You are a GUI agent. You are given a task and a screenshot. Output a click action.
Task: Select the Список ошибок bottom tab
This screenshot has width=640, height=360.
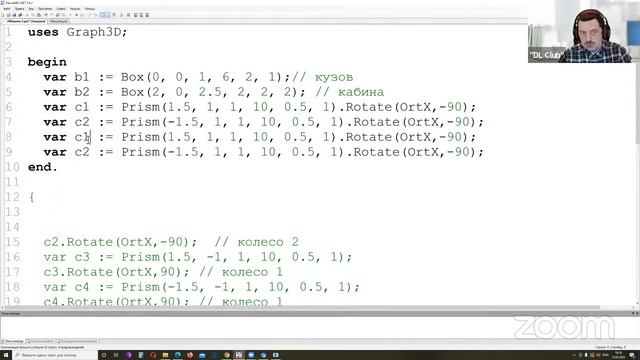[41, 341]
